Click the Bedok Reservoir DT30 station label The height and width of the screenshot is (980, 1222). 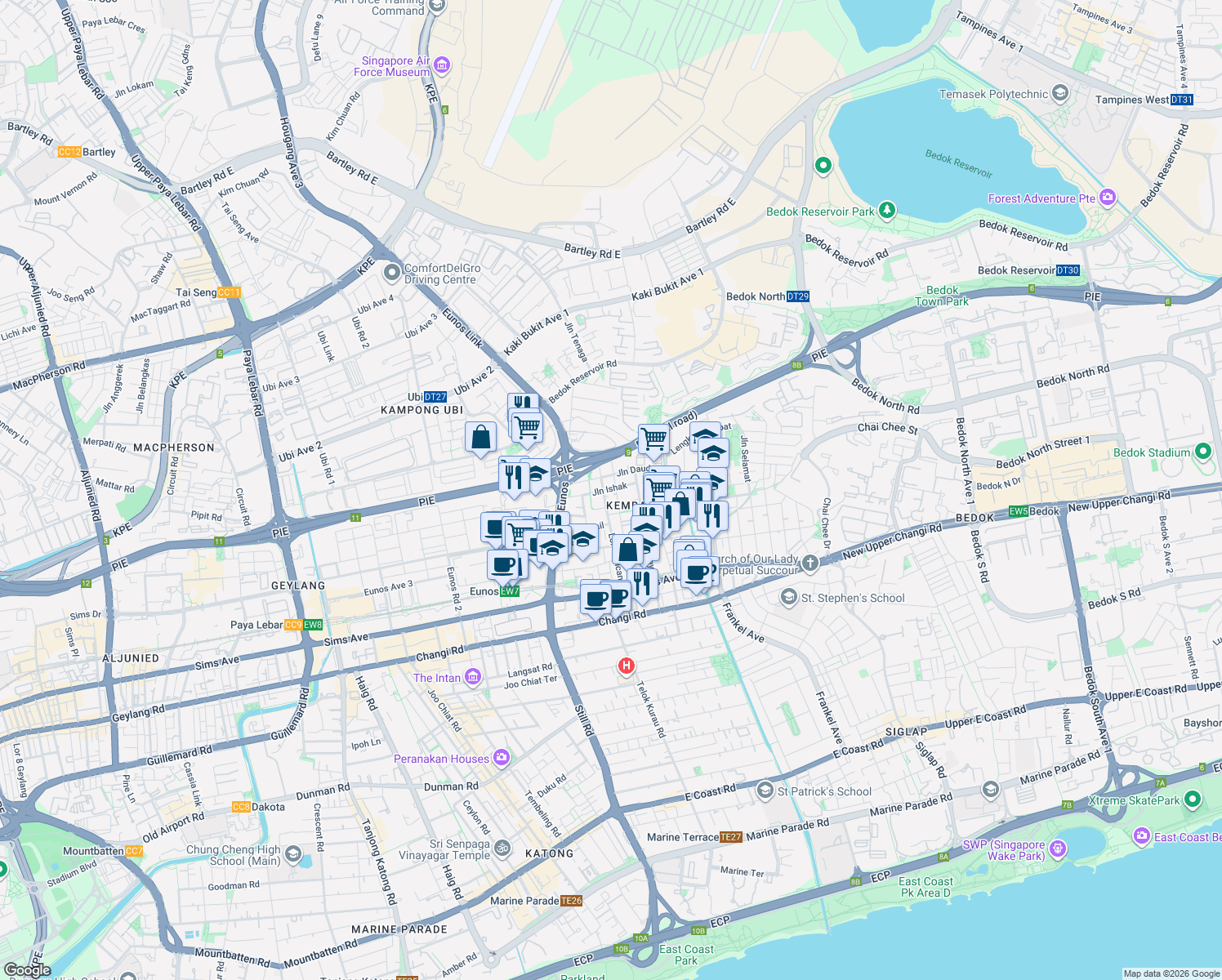[1028, 270]
